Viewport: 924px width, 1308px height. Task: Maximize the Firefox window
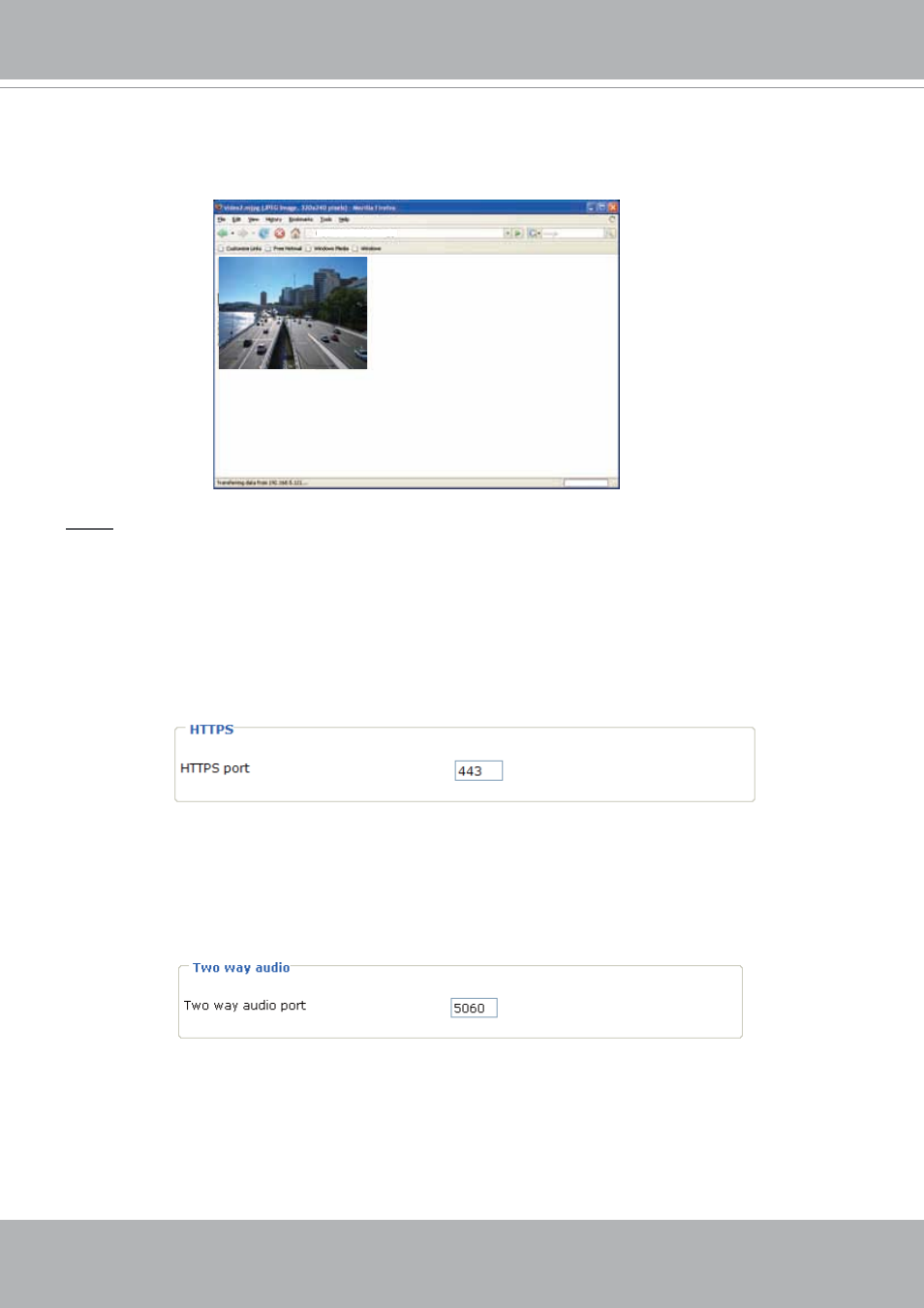click(601, 207)
